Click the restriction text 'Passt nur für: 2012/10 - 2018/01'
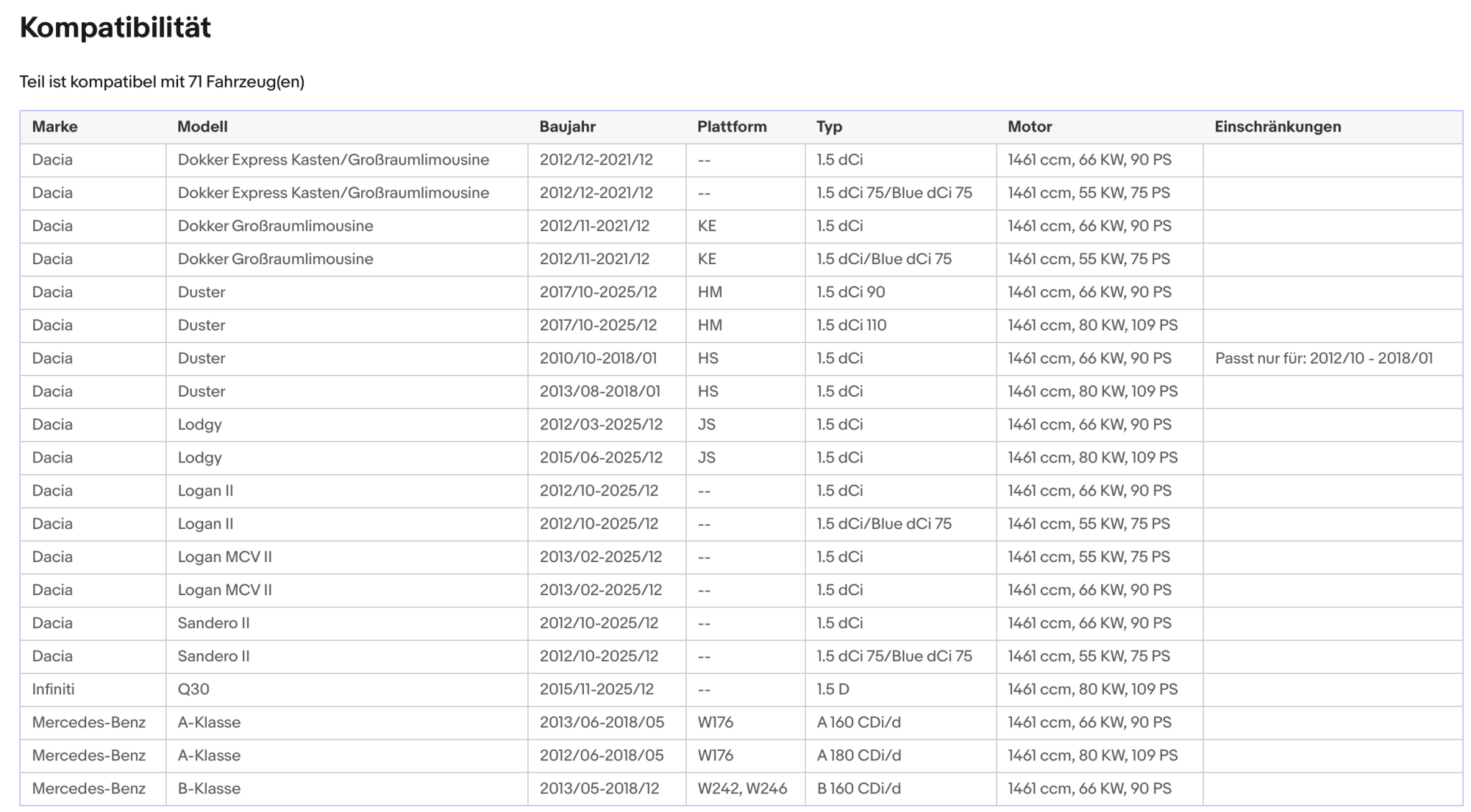 (x=1324, y=358)
